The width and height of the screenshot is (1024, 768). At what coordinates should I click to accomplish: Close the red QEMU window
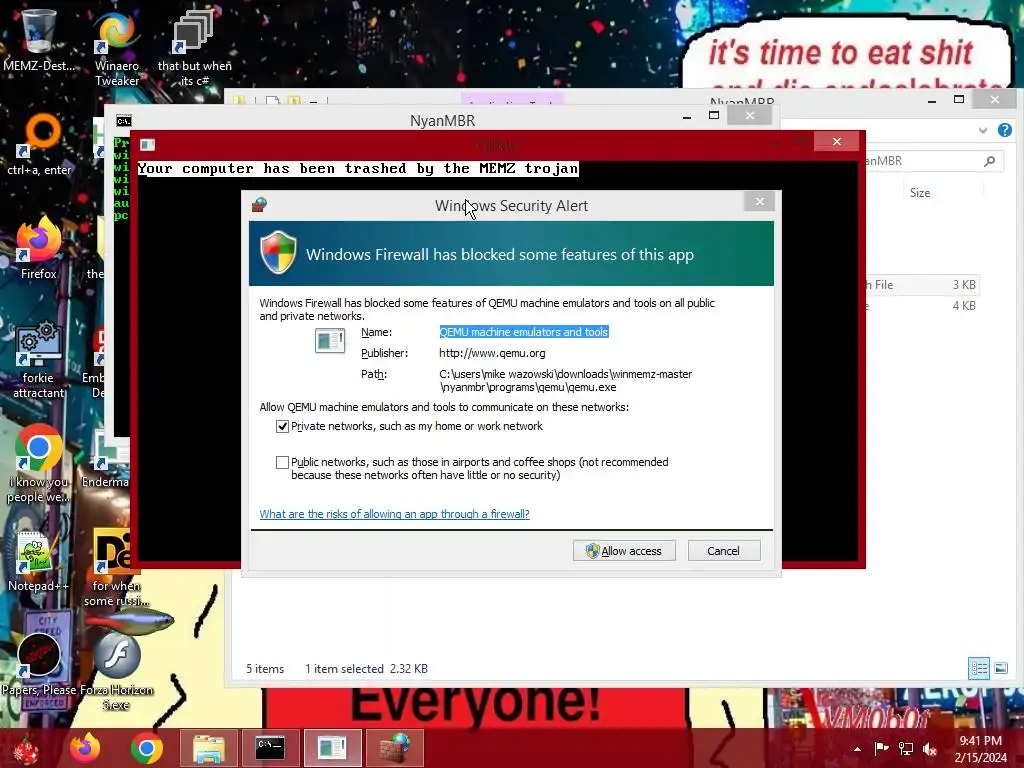click(837, 142)
